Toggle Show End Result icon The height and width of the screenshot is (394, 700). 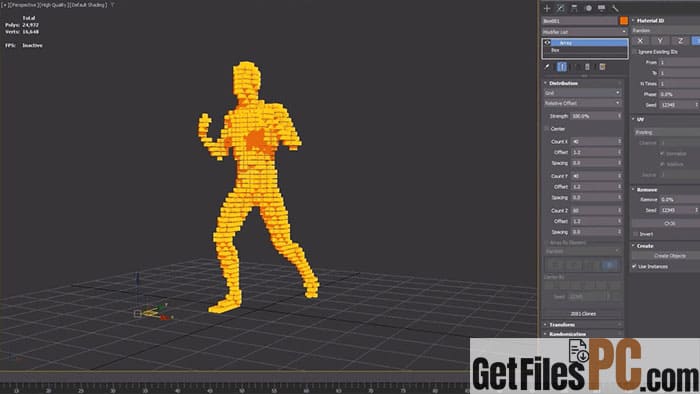(x=562, y=67)
